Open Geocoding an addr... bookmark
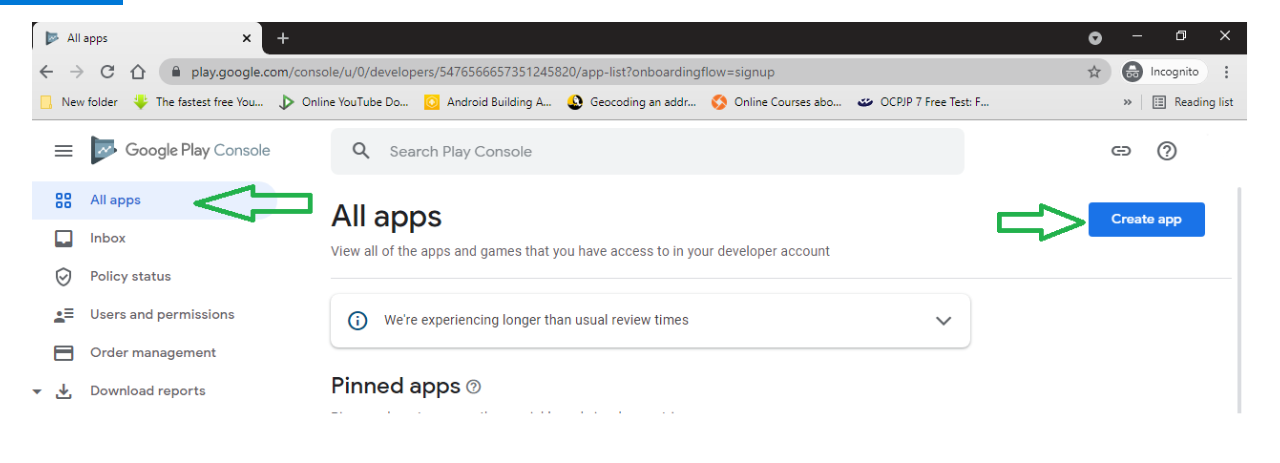This screenshot has height=463, width=1280. point(633,102)
